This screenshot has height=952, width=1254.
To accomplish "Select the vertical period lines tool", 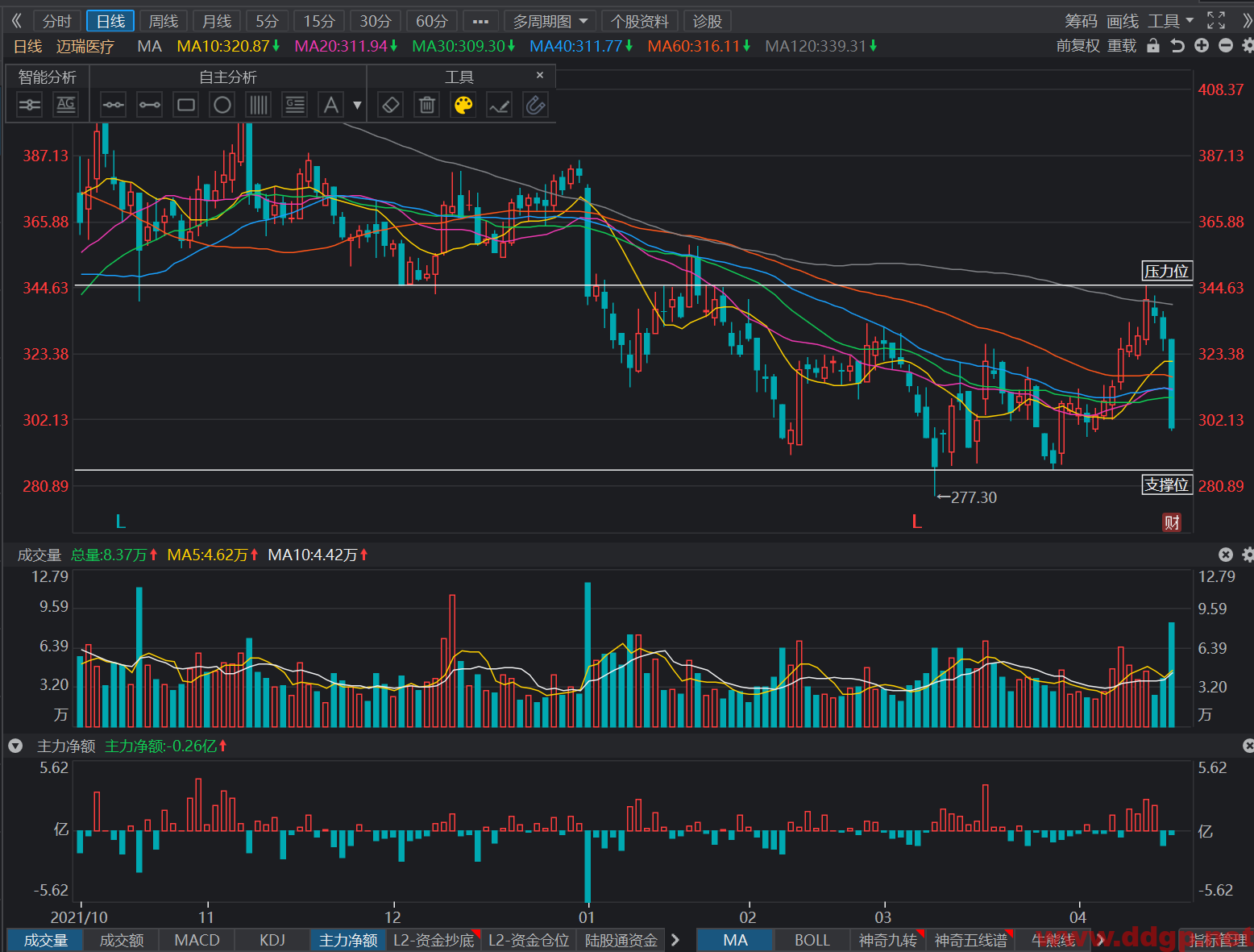I will click(x=259, y=105).
